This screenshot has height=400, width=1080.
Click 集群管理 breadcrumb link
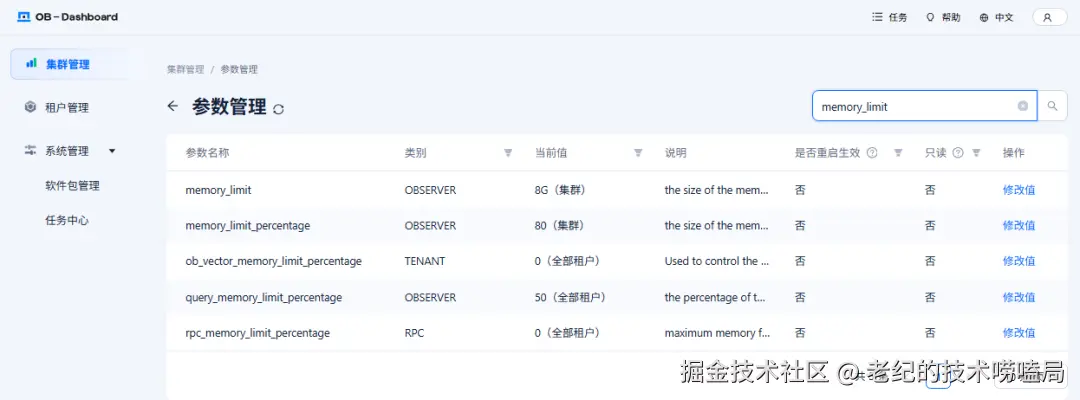[185, 70]
